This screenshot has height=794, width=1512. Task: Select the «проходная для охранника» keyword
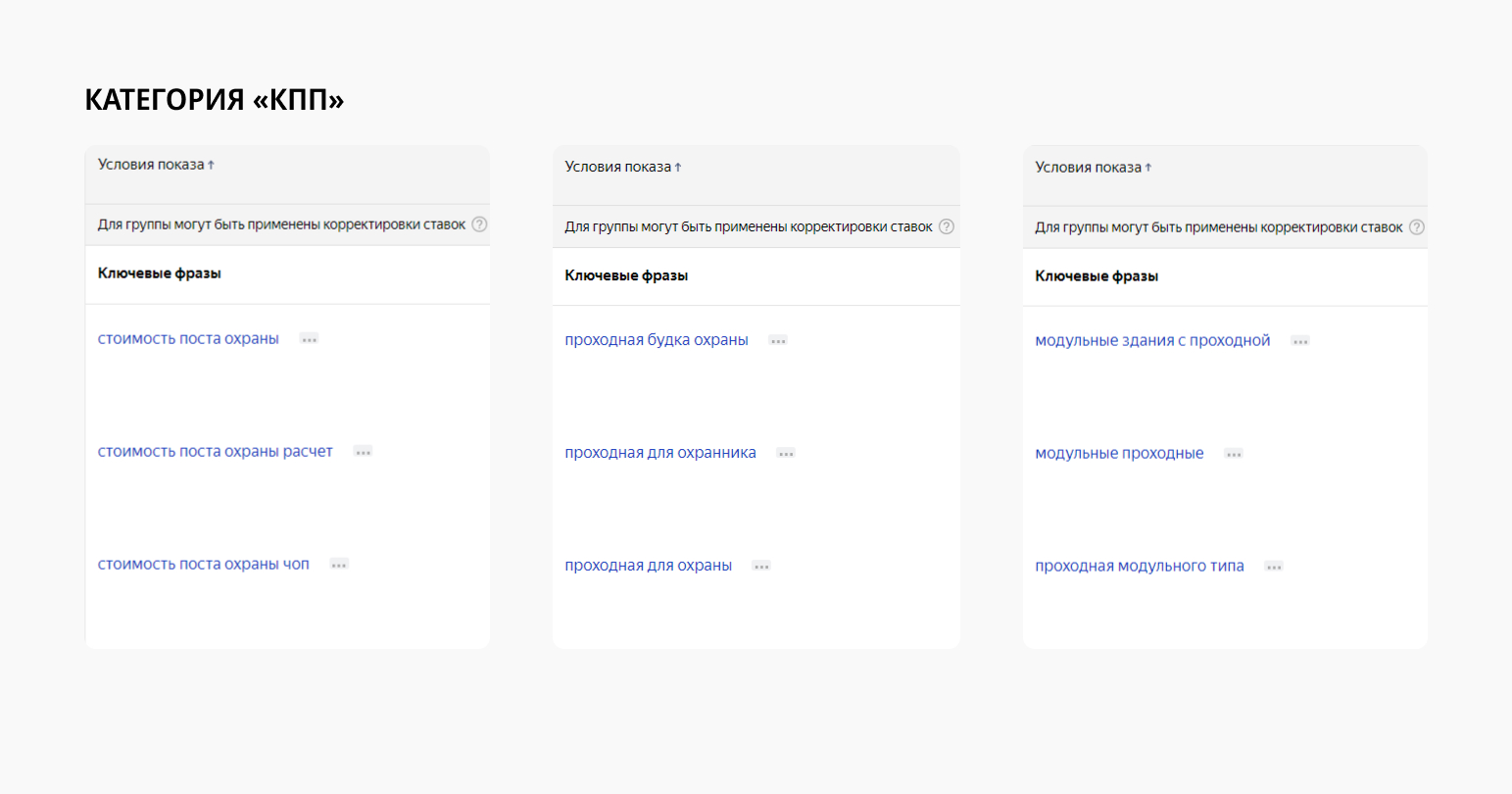(x=660, y=453)
